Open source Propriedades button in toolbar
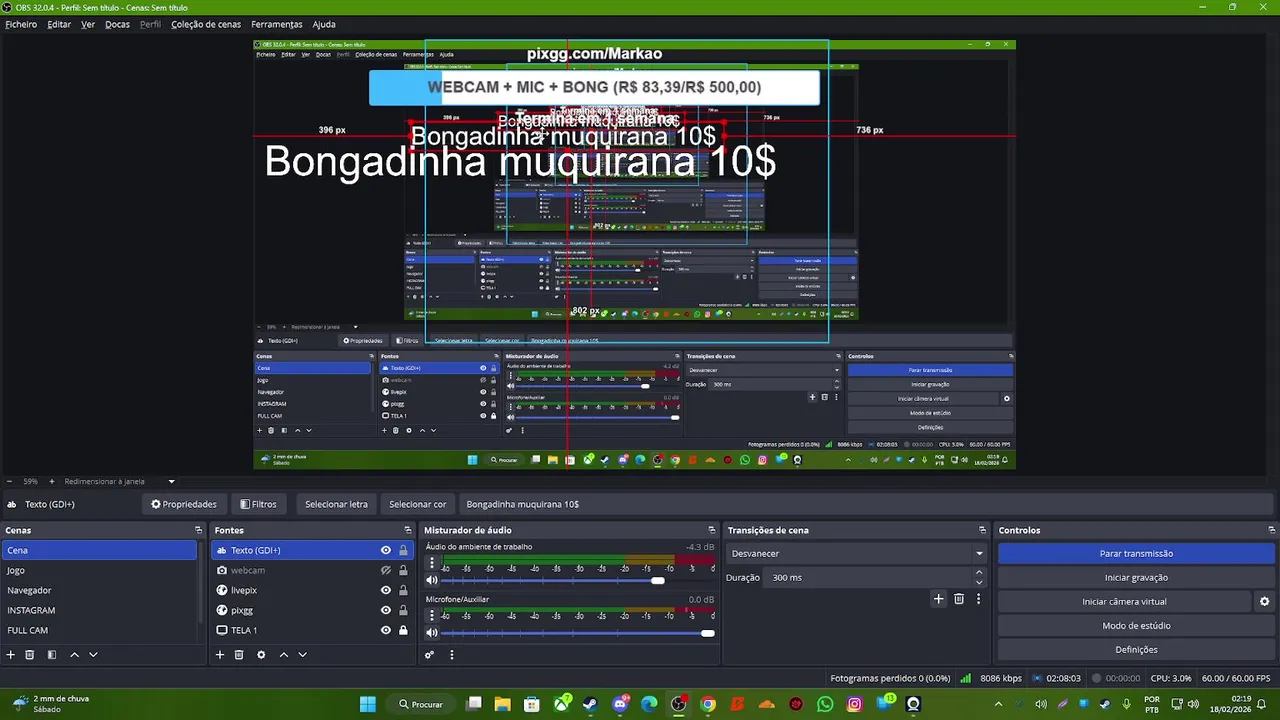This screenshot has height=720, width=1280. tap(183, 504)
